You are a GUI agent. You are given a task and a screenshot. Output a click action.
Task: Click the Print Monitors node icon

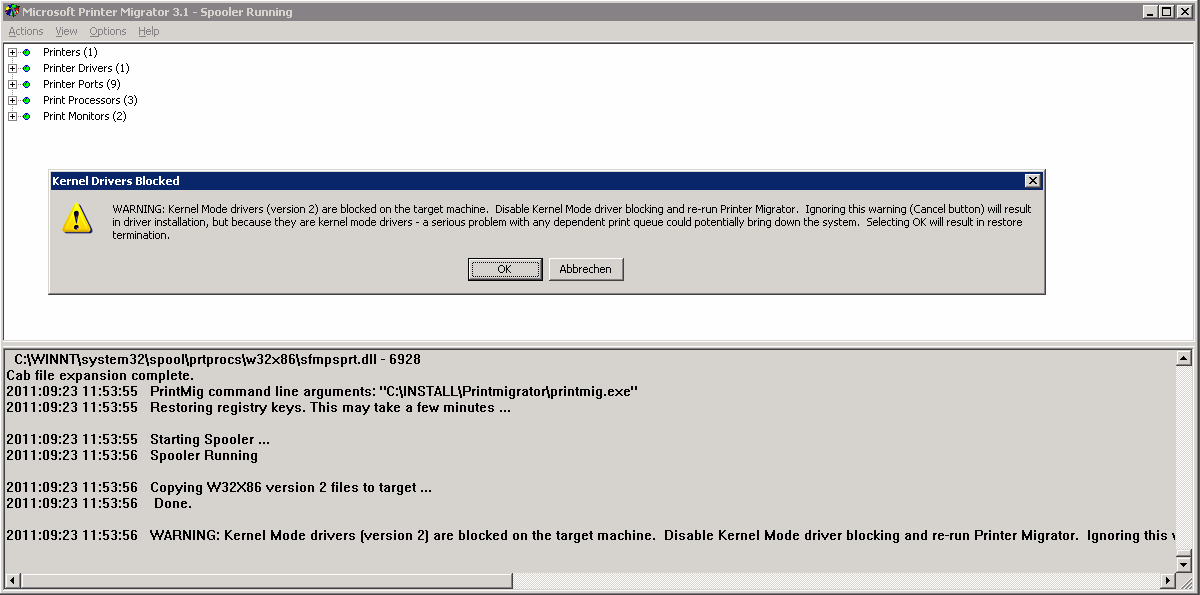(x=27, y=116)
